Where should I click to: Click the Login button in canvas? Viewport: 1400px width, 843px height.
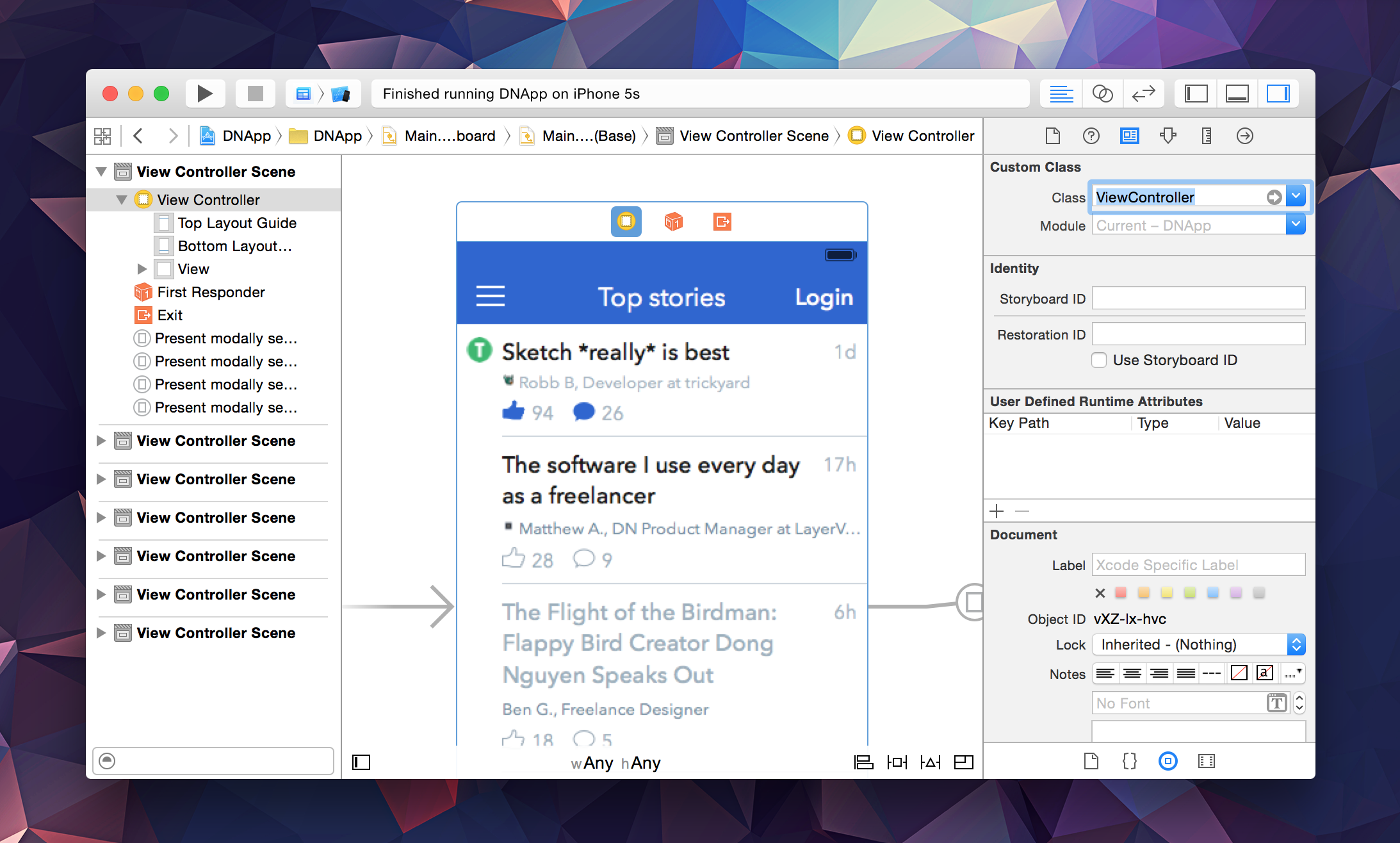(824, 297)
